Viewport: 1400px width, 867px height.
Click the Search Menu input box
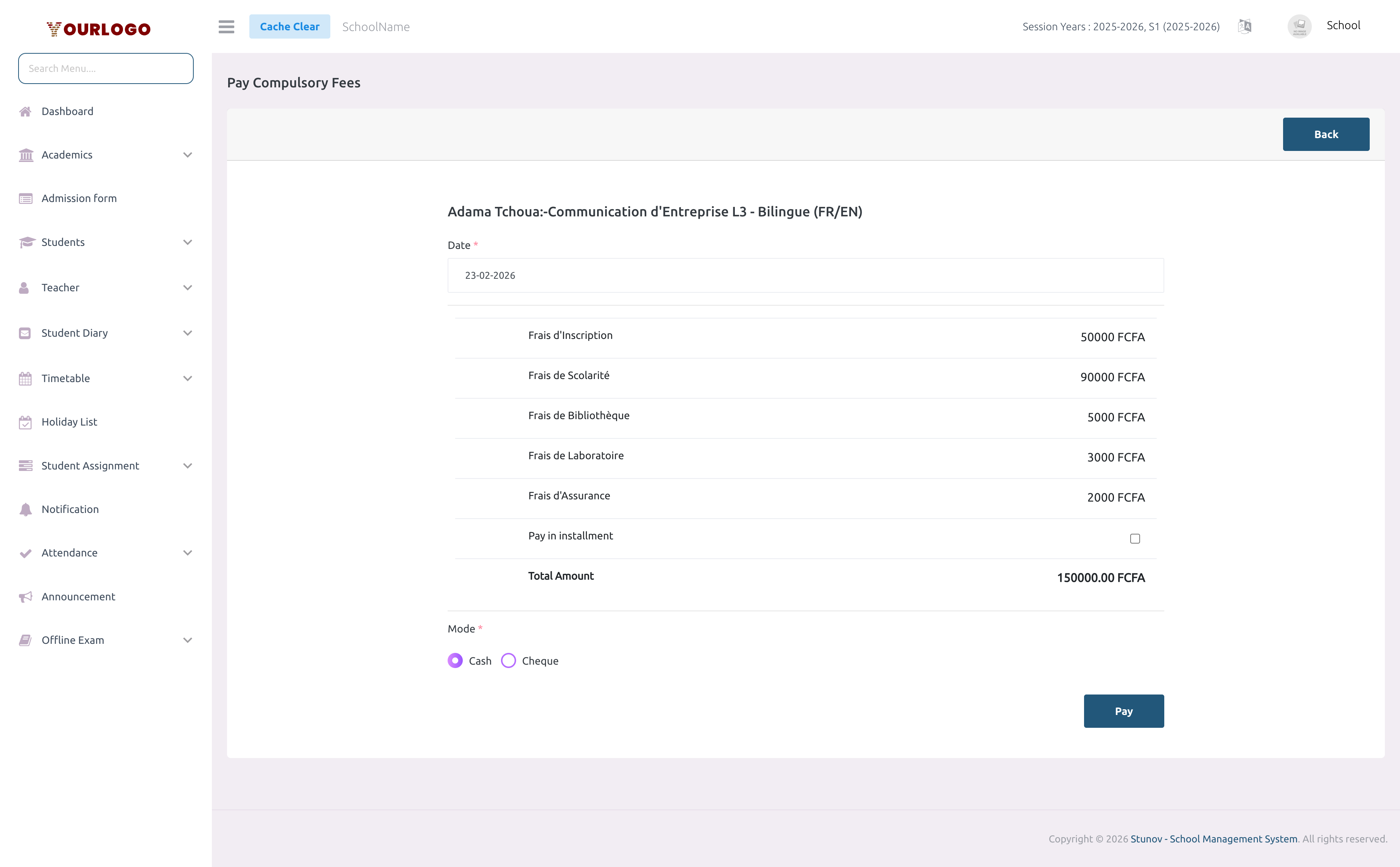click(x=106, y=68)
